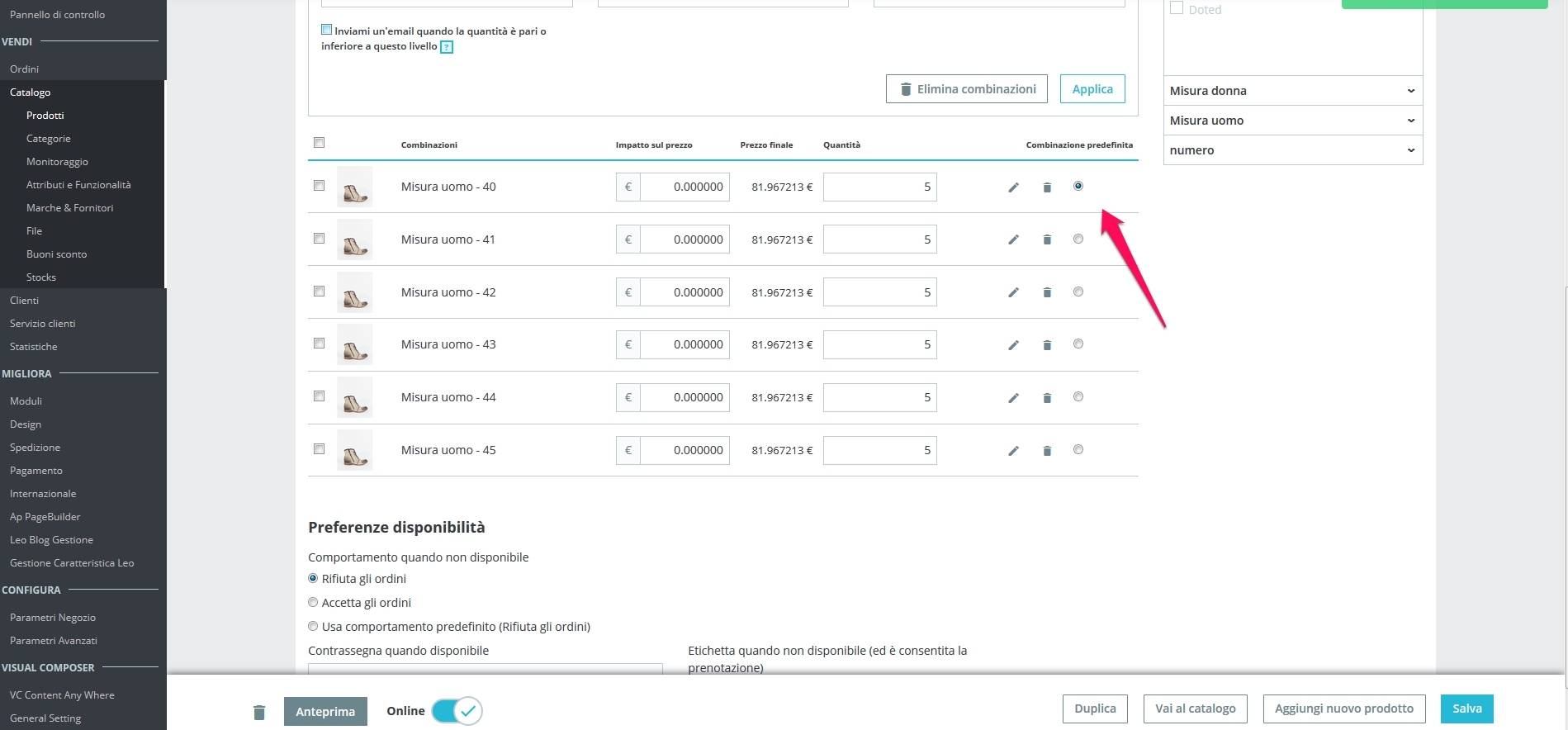Open the help icon next to email notification
The image size is (1568, 730).
click(x=447, y=47)
